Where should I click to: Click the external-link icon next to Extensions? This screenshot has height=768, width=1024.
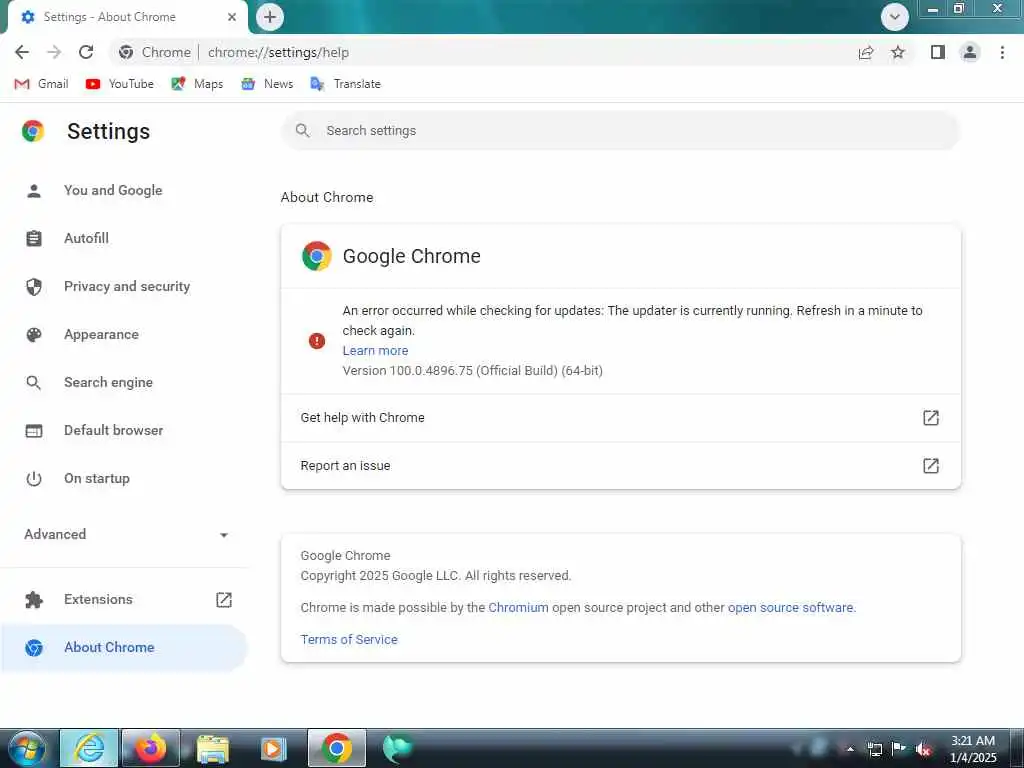[x=224, y=600]
